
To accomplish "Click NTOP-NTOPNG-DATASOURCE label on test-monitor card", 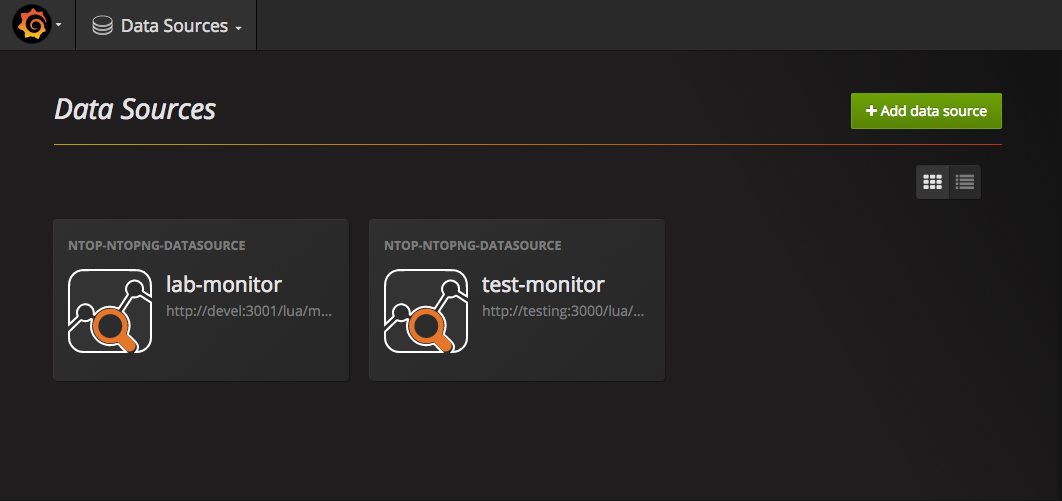I will tap(473, 246).
